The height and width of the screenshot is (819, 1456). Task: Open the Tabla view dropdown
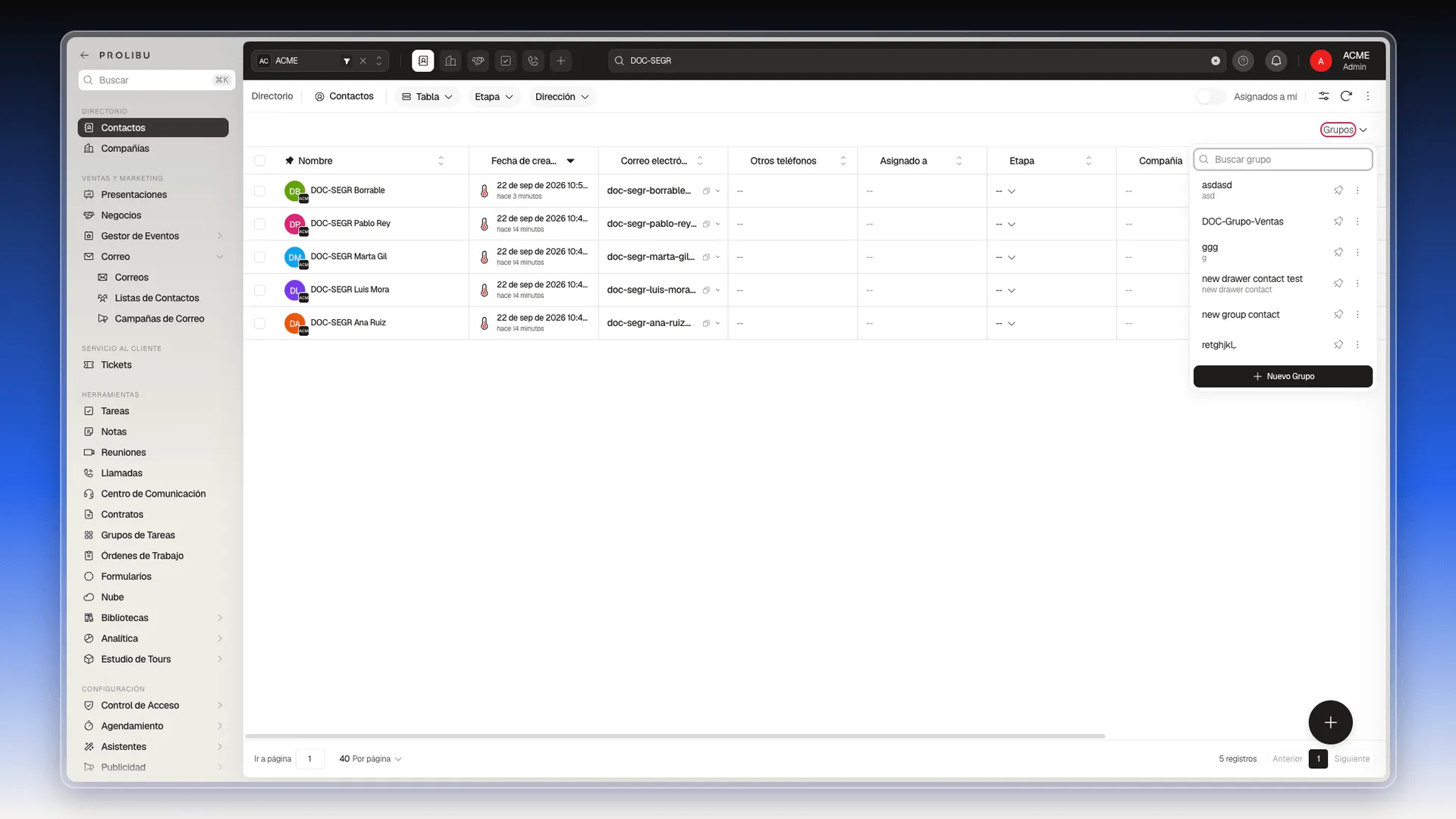click(427, 97)
